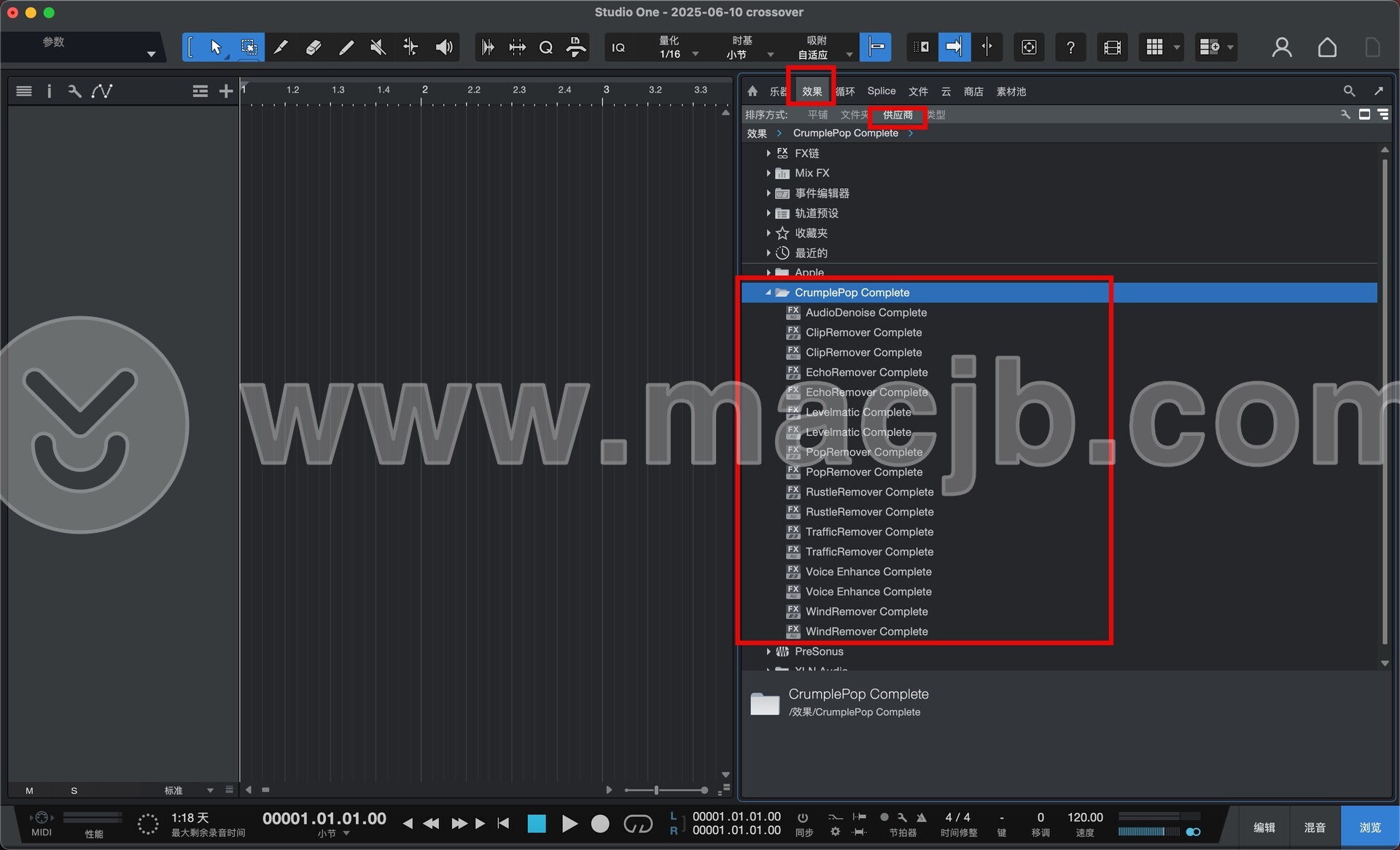
Task: Open the video player film icon
Action: pyautogui.click(x=1112, y=47)
